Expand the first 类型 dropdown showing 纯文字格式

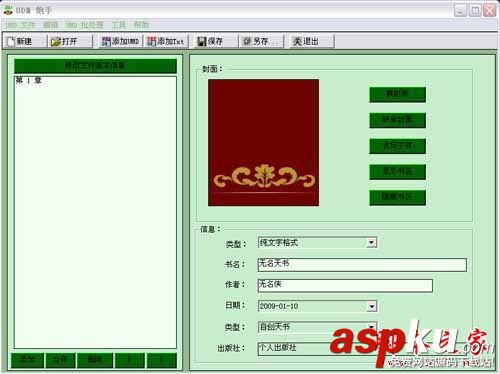pos(371,243)
